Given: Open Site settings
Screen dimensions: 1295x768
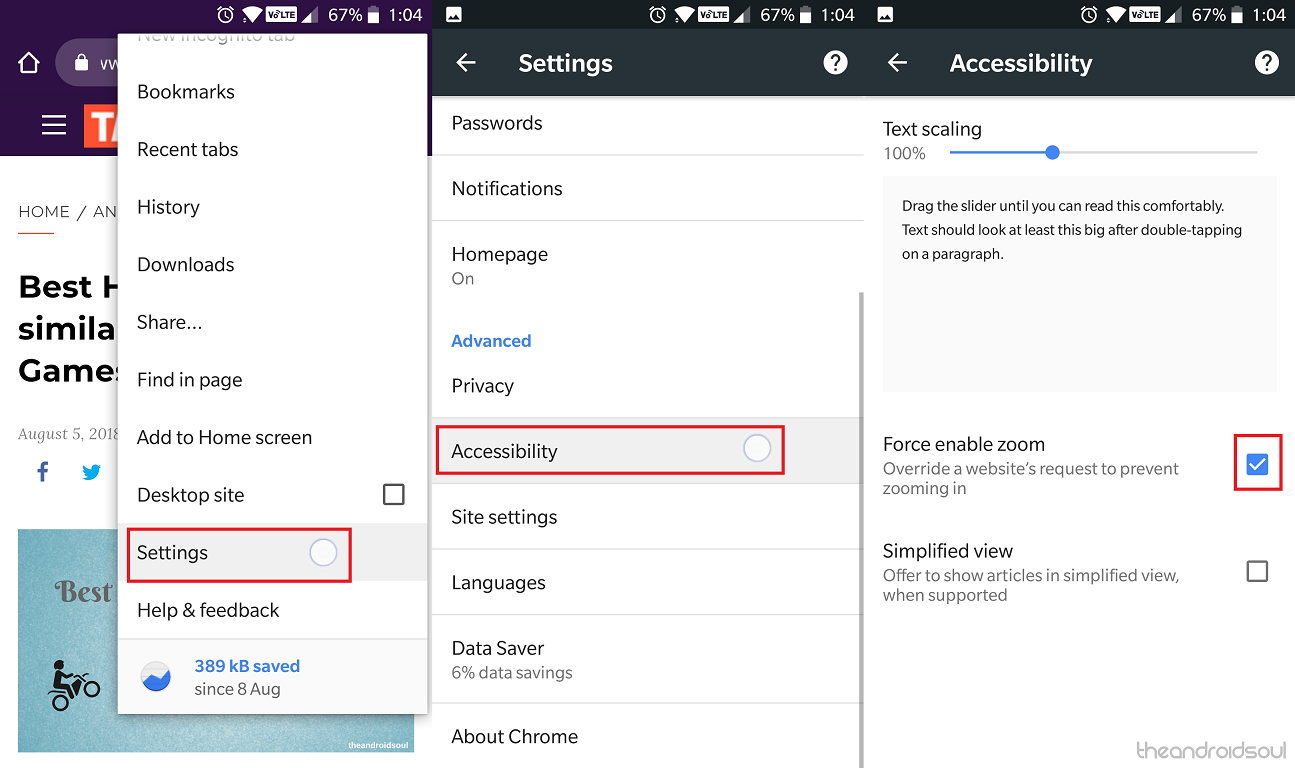Looking at the screenshot, I should tap(504, 517).
